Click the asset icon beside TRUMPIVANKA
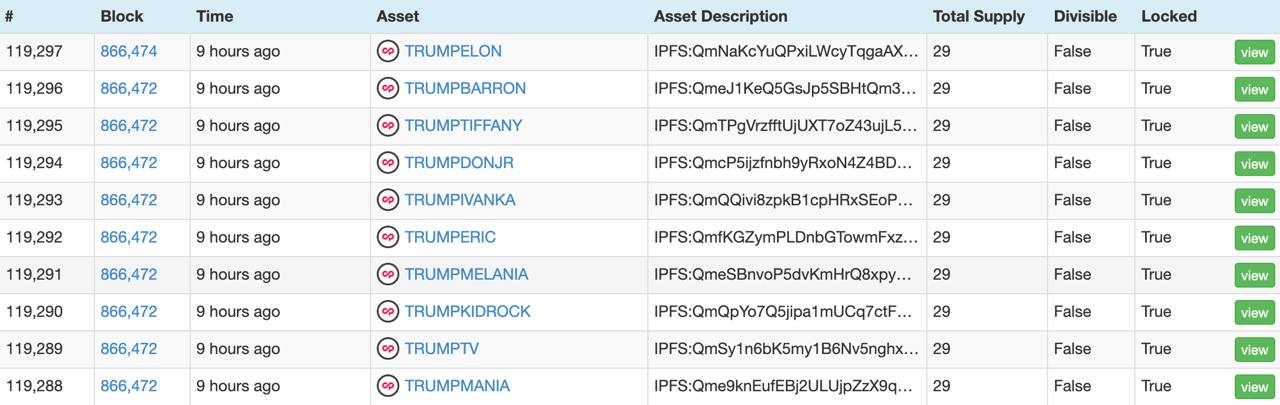 click(387, 200)
